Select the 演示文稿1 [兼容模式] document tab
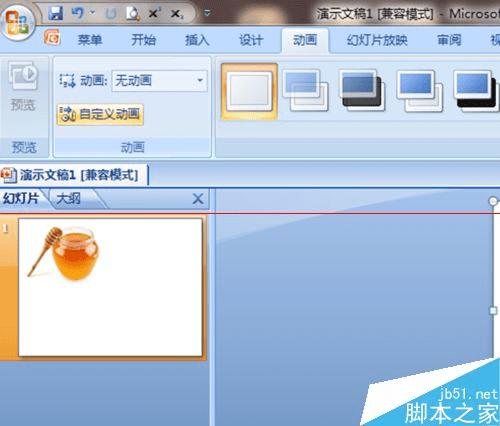Screen dimensions: 500x426 (x=74, y=175)
